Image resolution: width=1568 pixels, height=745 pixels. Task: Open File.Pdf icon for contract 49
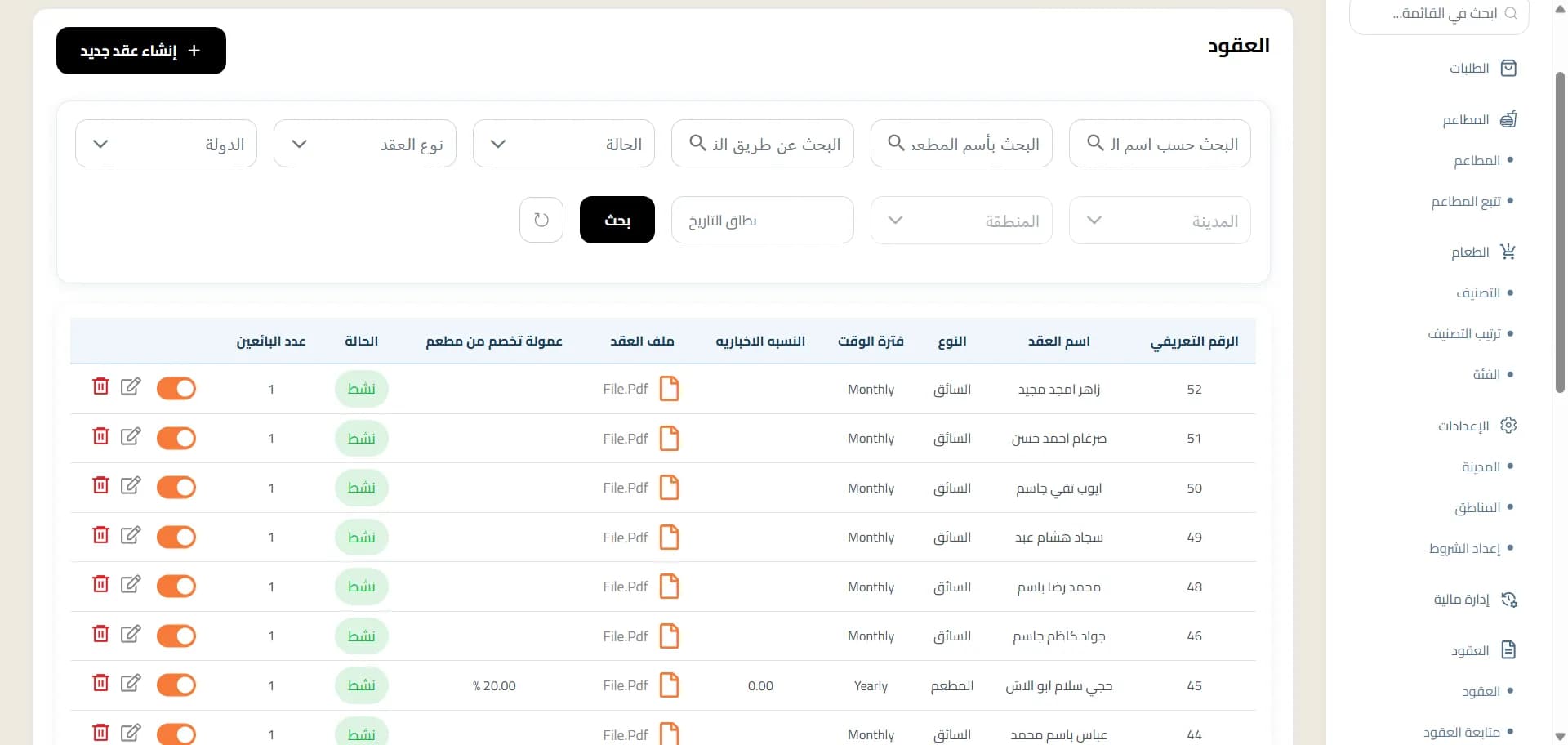tap(669, 538)
